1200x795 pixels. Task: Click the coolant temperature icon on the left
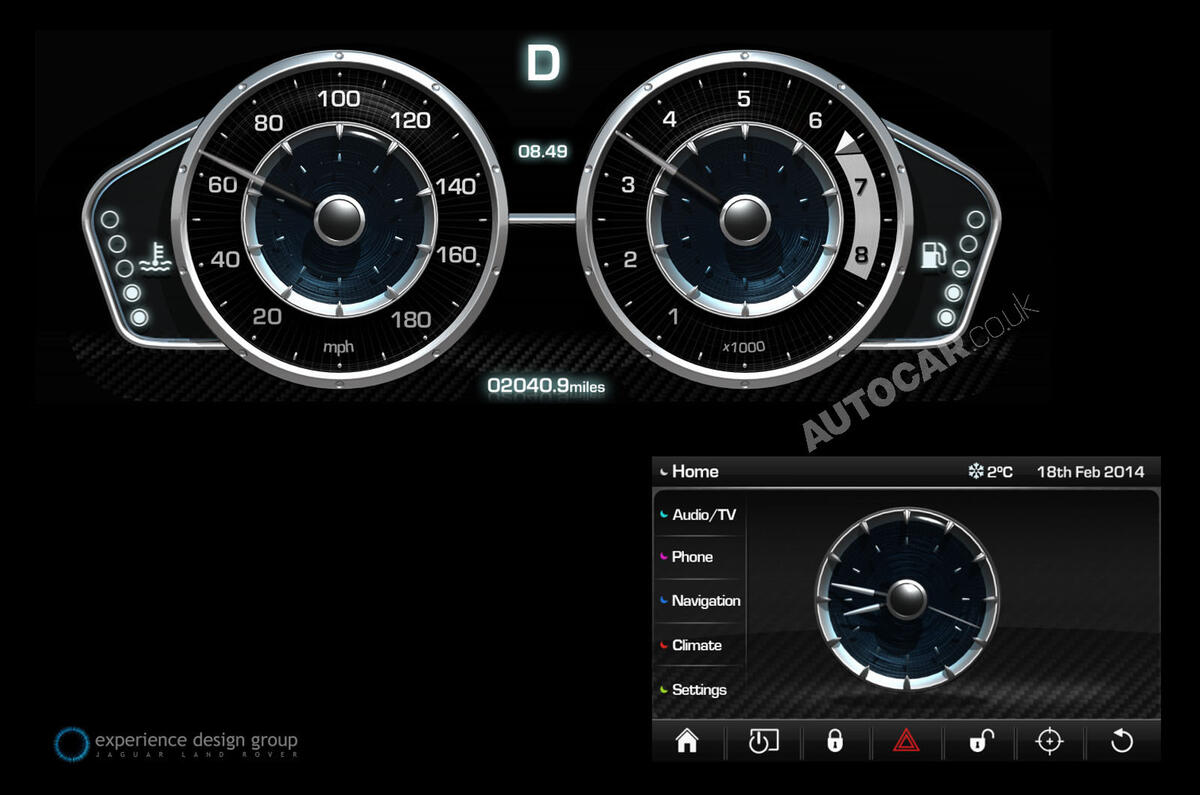(x=155, y=262)
